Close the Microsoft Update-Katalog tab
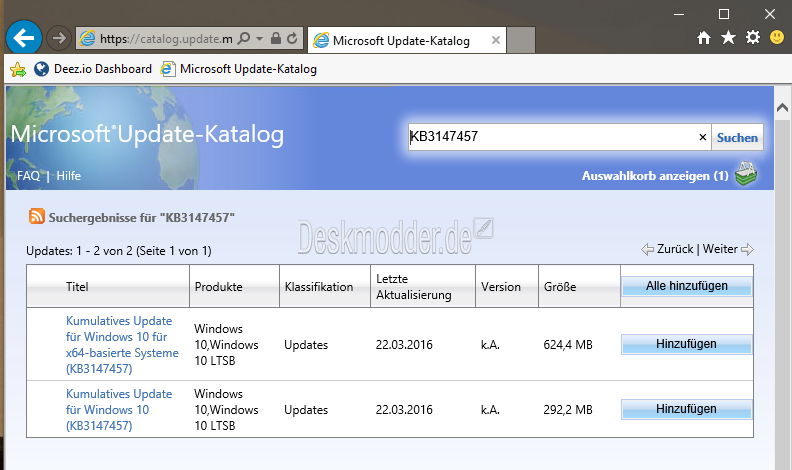The height and width of the screenshot is (470, 792). point(496,40)
